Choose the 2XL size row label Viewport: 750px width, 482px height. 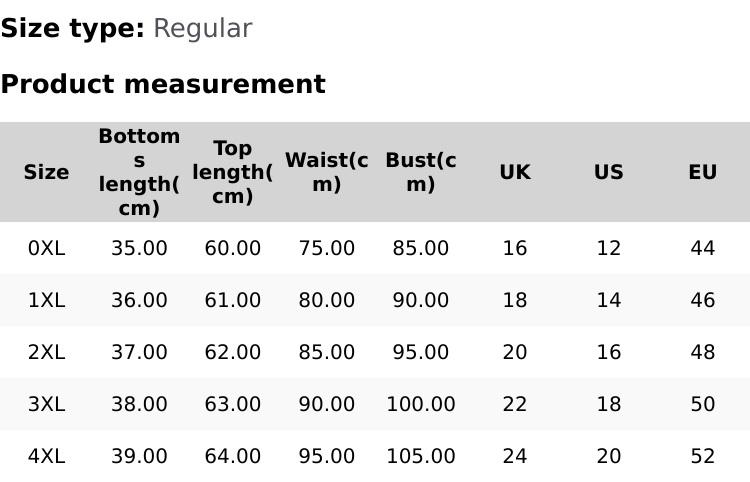pyautogui.click(x=46, y=352)
